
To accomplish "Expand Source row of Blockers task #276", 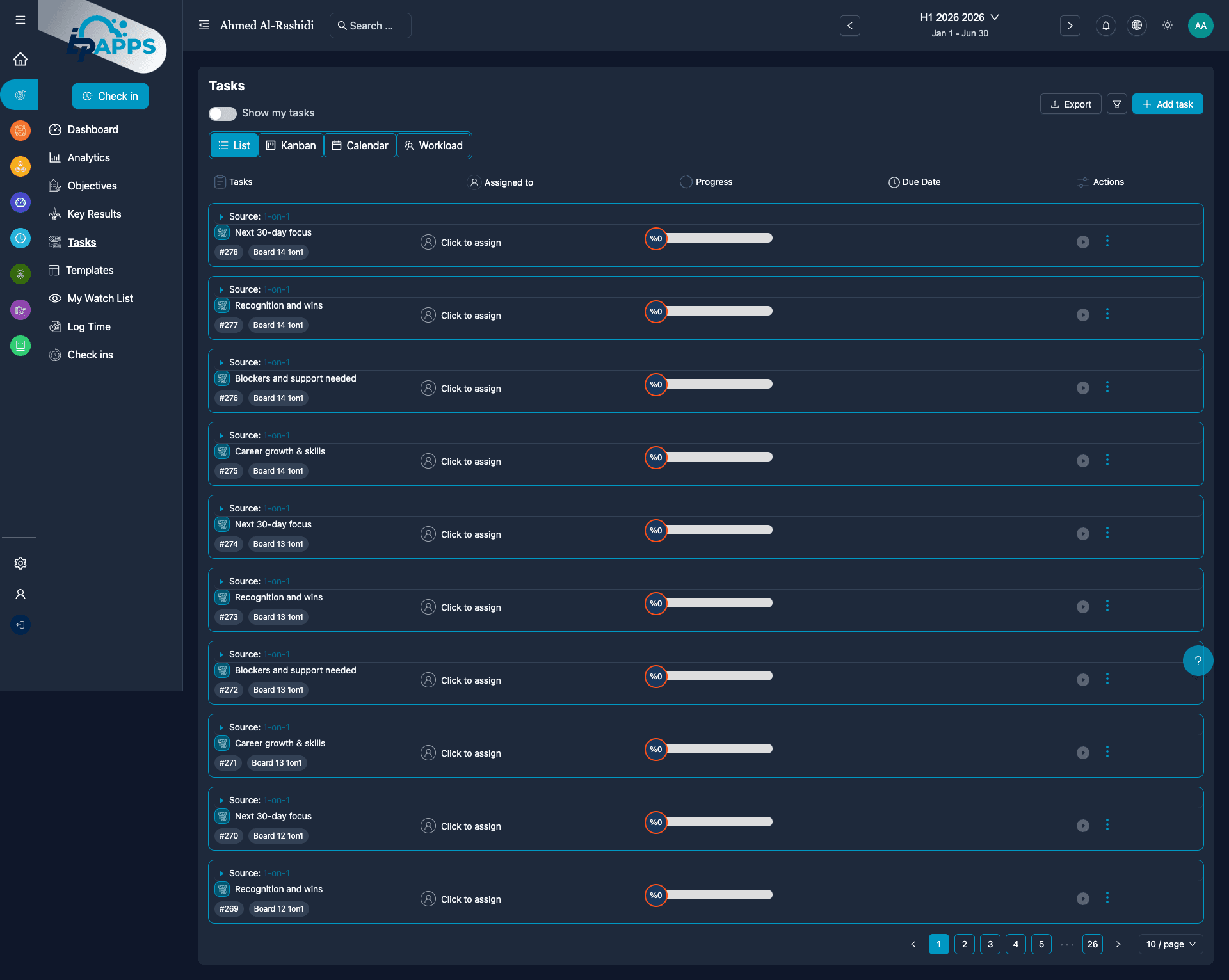I will coord(221,363).
